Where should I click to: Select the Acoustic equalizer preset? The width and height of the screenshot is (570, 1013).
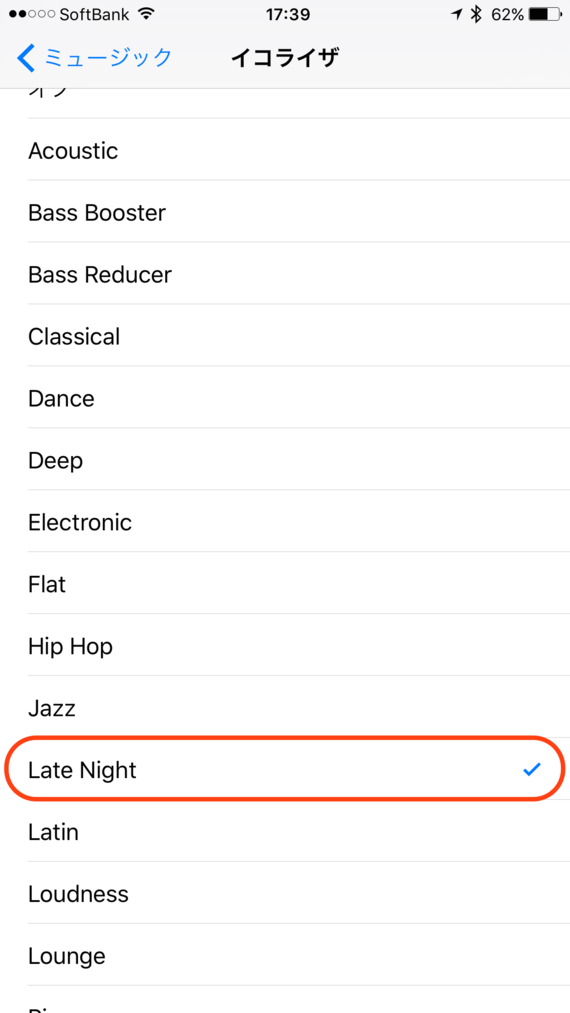[285, 151]
